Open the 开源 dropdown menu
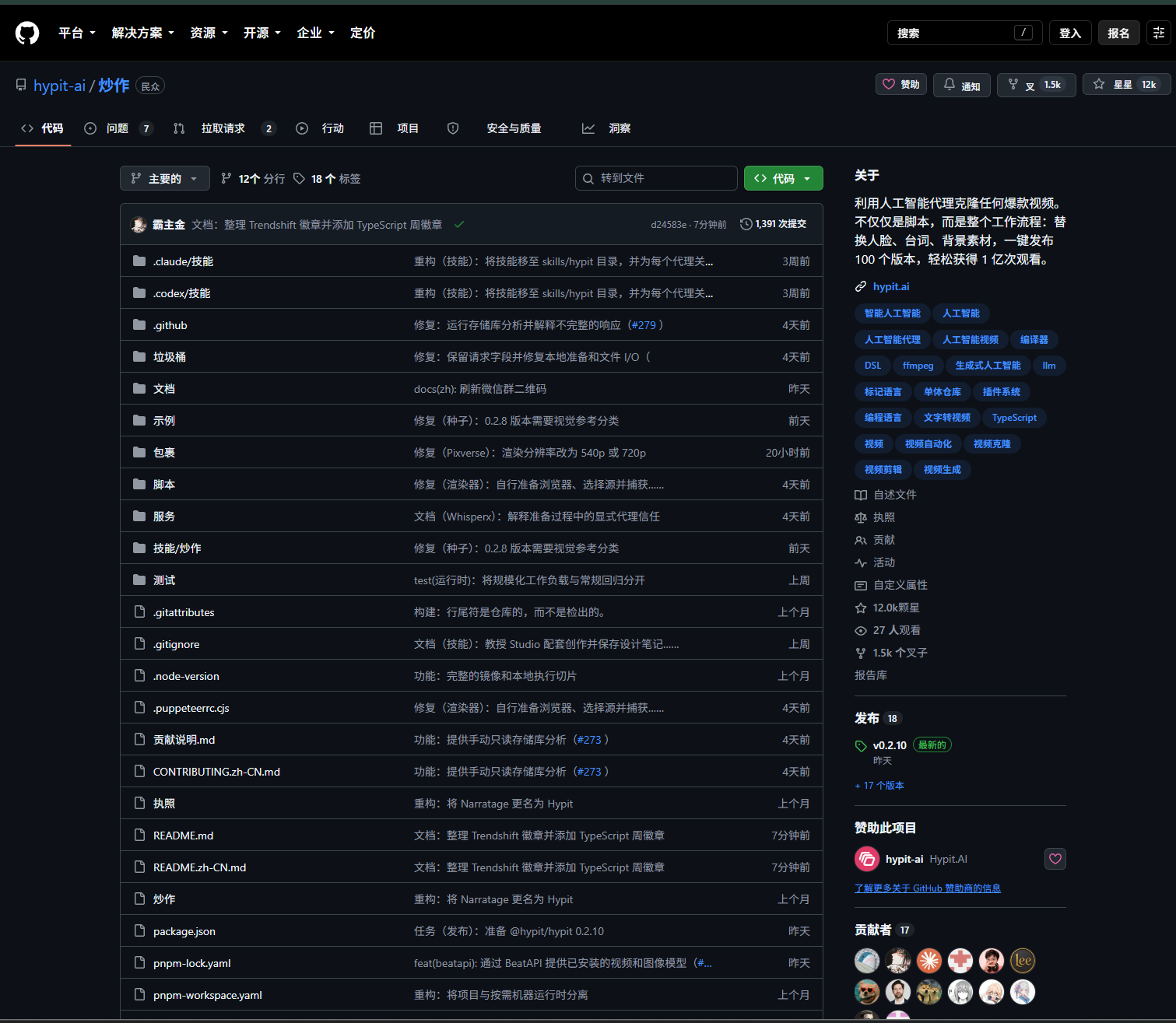 point(262,33)
